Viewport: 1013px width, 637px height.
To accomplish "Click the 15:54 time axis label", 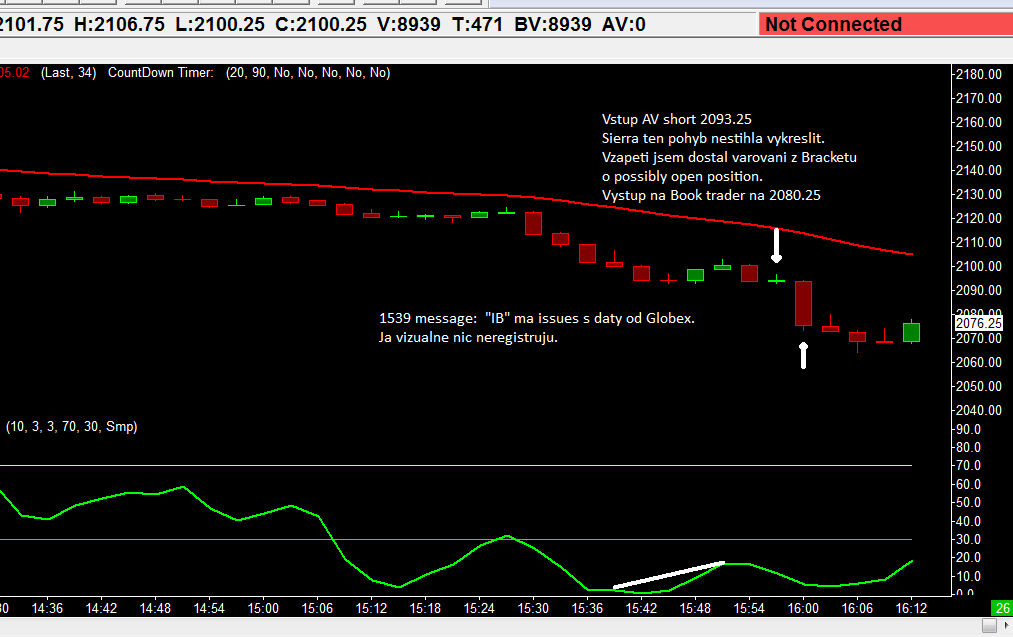I will click(x=749, y=609).
